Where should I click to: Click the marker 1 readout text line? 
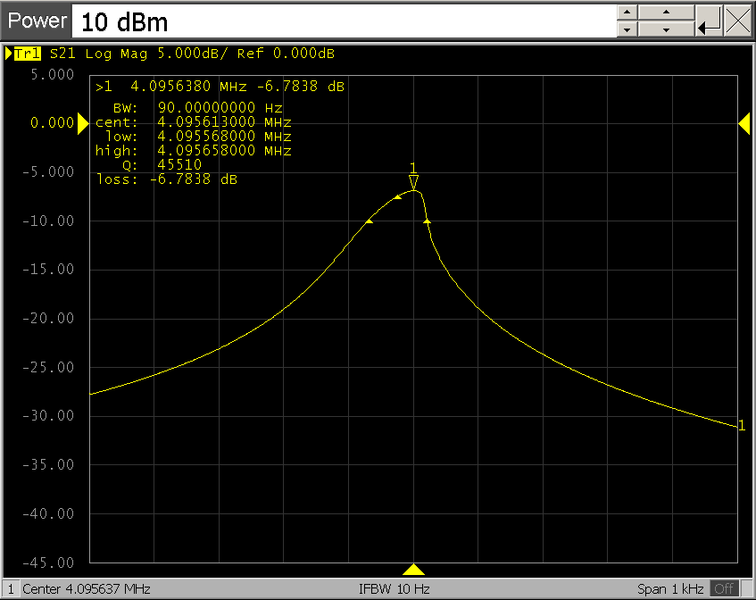tap(220, 87)
